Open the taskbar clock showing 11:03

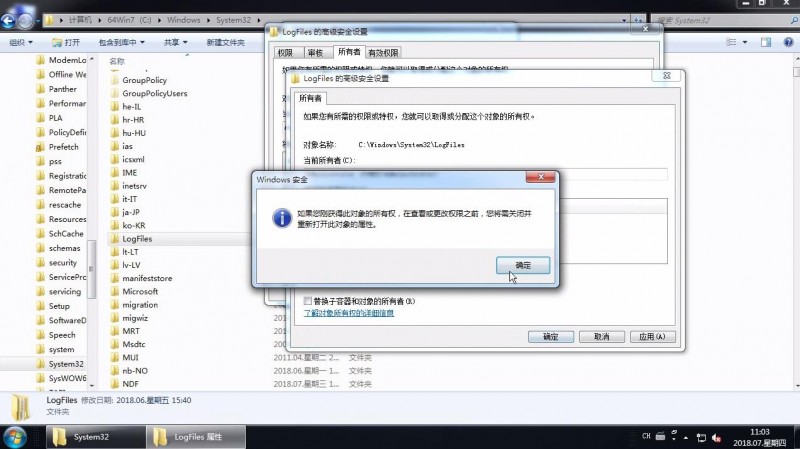coord(760,437)
